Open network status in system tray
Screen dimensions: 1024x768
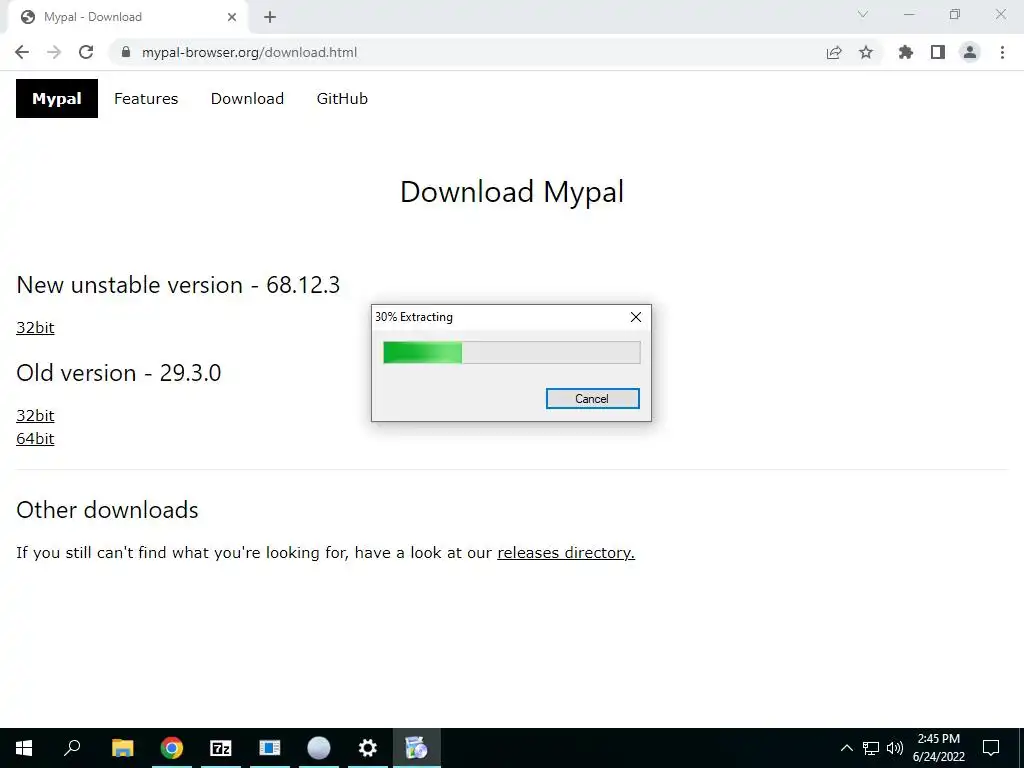click(871, 748)
